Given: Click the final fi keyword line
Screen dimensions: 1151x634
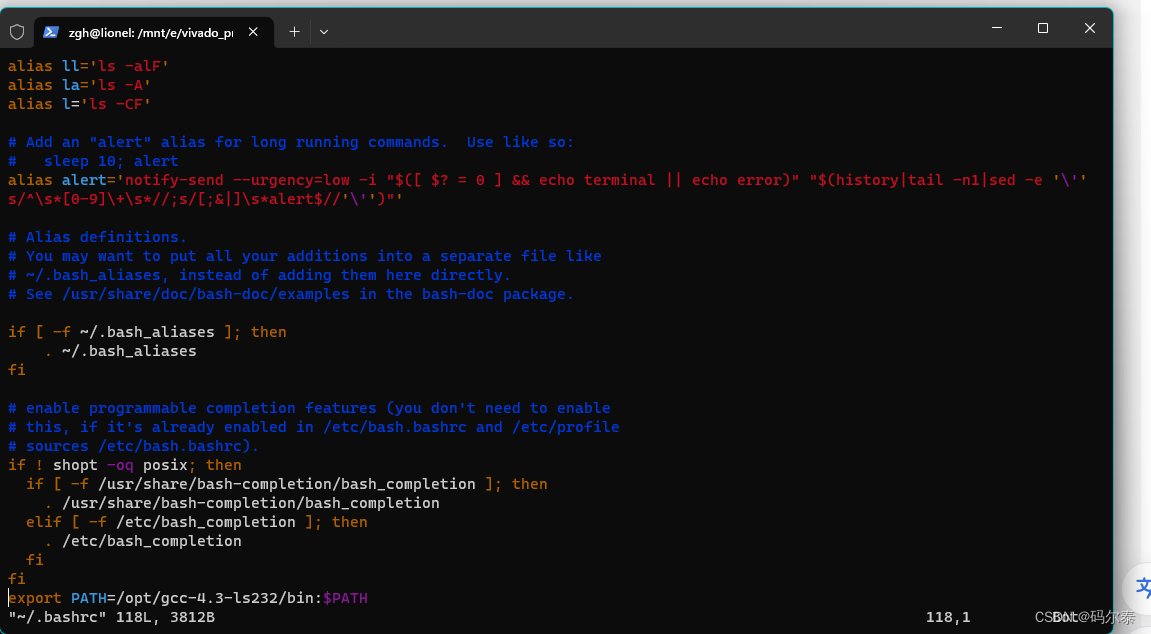Looking at the screenshot, I should pos(16,578).
